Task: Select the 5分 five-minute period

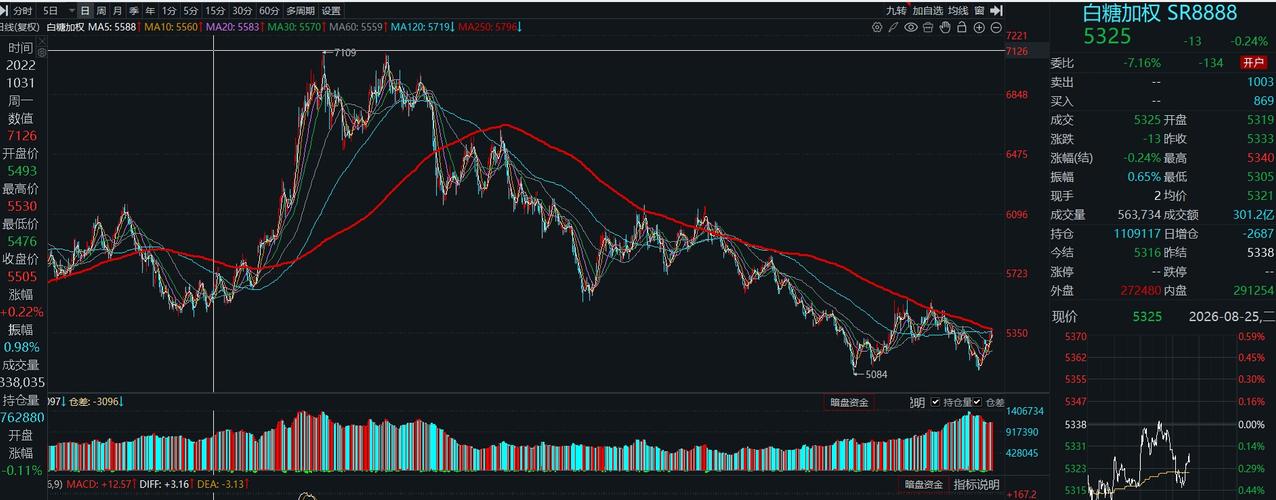Action: [190, 11]
